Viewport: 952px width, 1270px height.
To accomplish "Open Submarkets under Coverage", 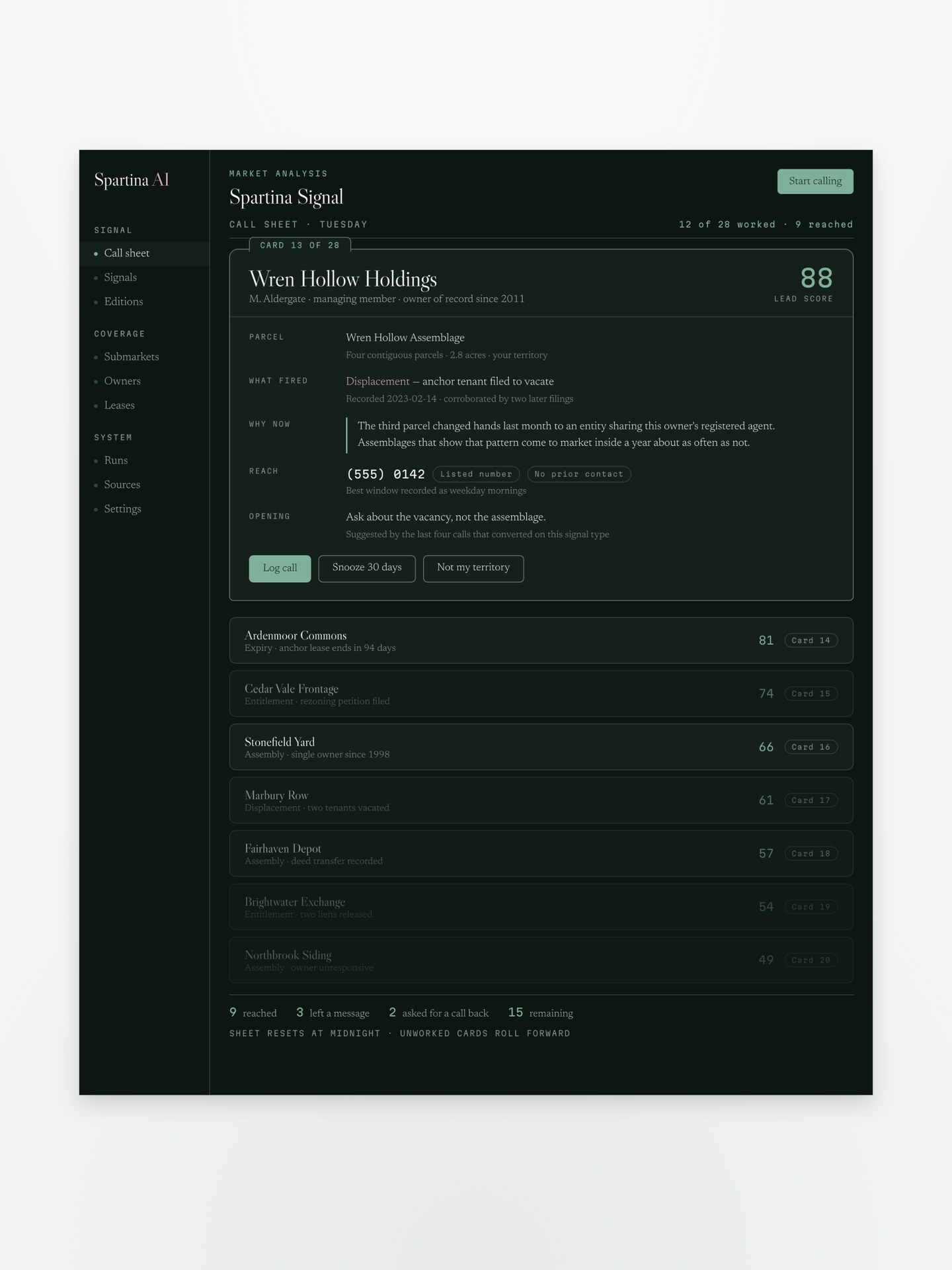I will point(145,357).
